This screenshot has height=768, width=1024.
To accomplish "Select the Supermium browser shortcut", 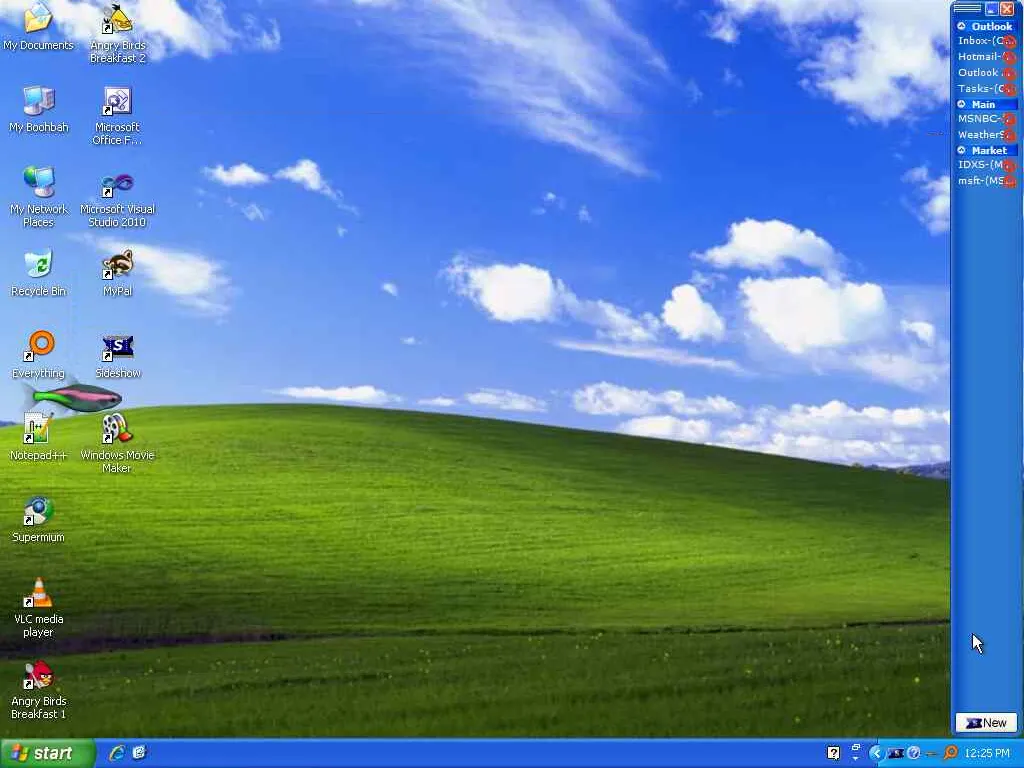I will point(38,519).
